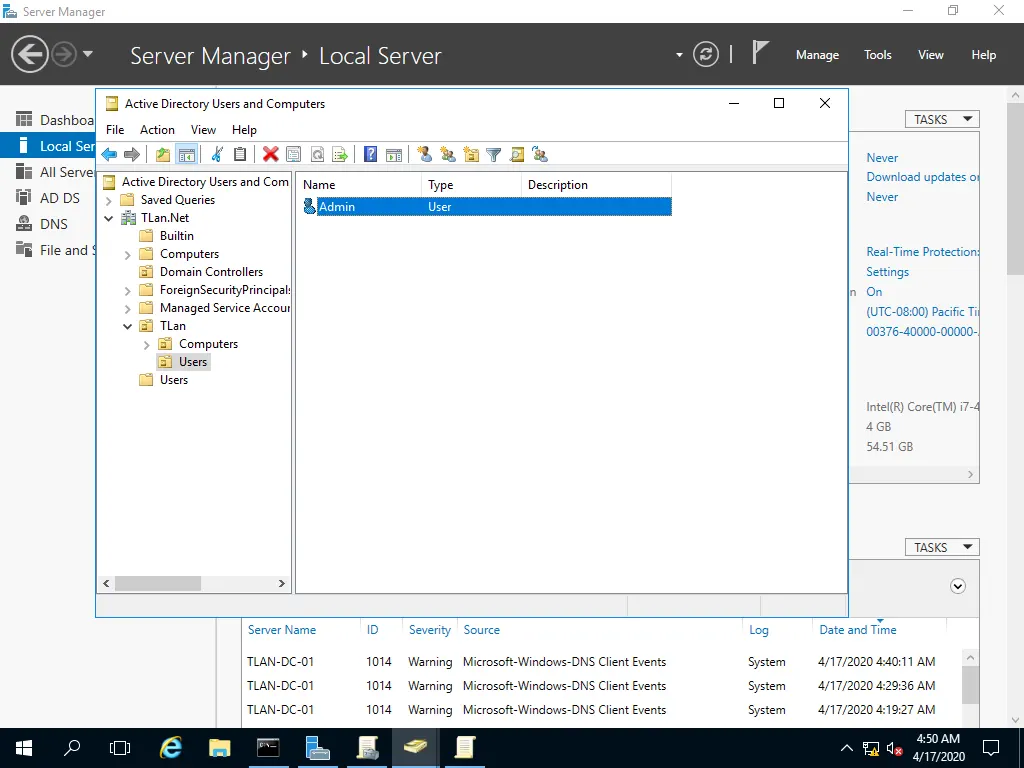The image size is (1024, 768).
Task: Open All Servers in Server Manager sidebar
Action: [x=55, y=172]
